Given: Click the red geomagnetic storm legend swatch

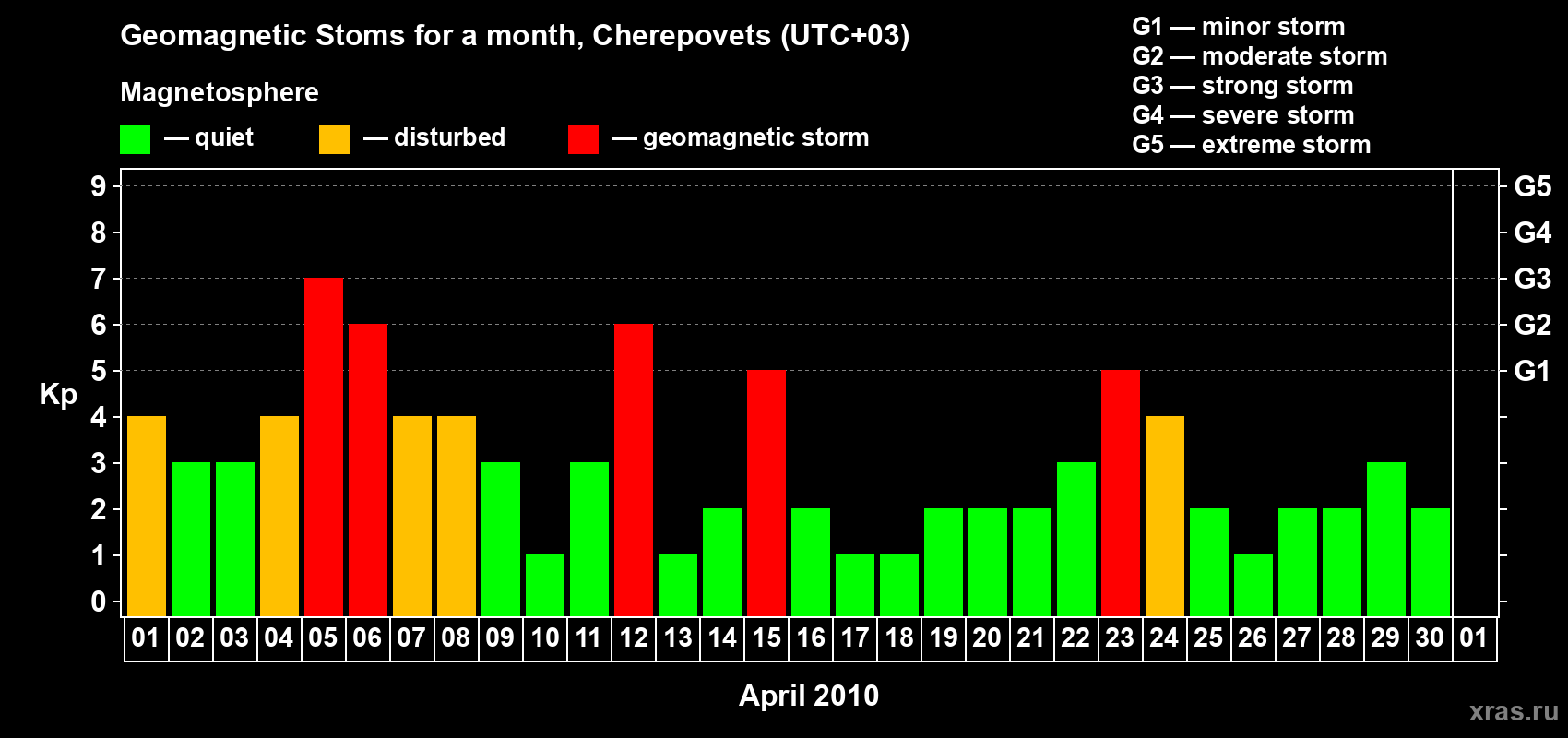Looking at the screenshot, I should 583,139.
